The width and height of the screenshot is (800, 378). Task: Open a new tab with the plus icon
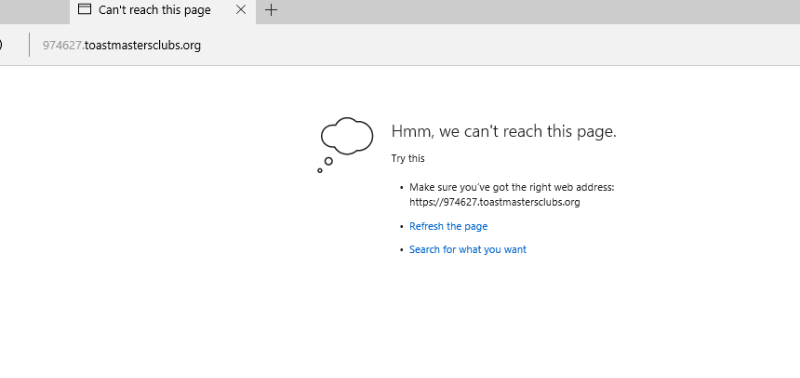[x=271, y=10]
